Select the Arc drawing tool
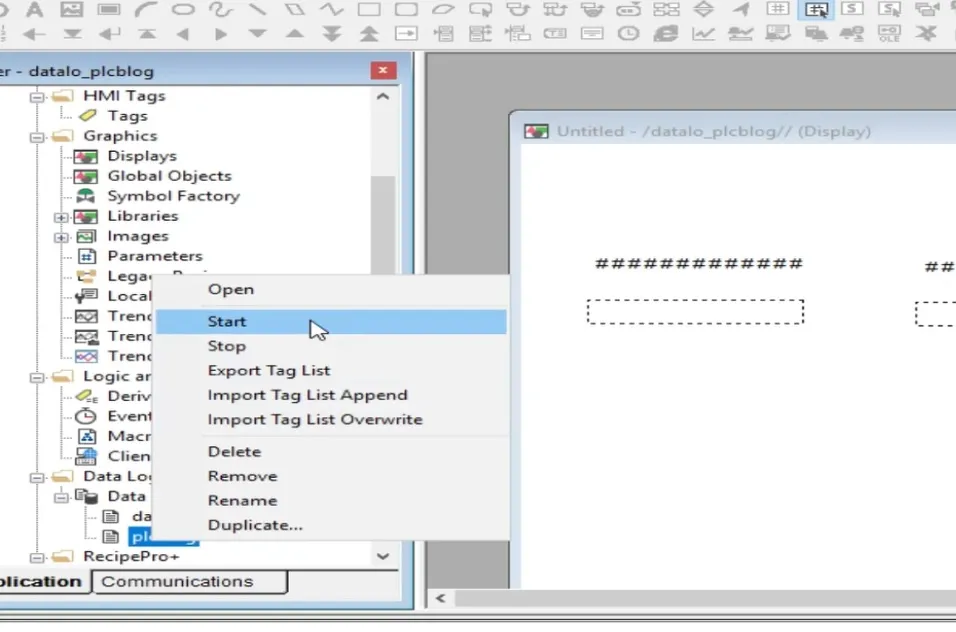The image size is (956, 632). click(146, 9)
